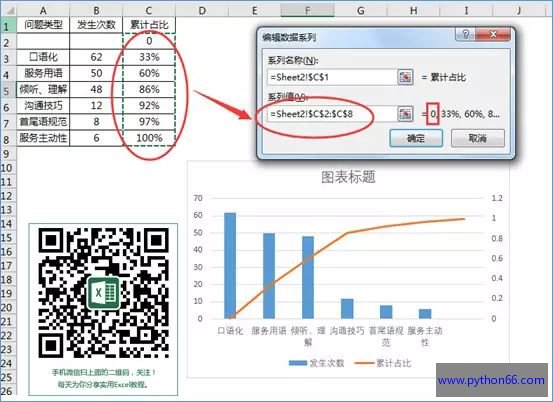Screen dimensions: 553x402
Task: Select column B header
Action: click(96, 10)
